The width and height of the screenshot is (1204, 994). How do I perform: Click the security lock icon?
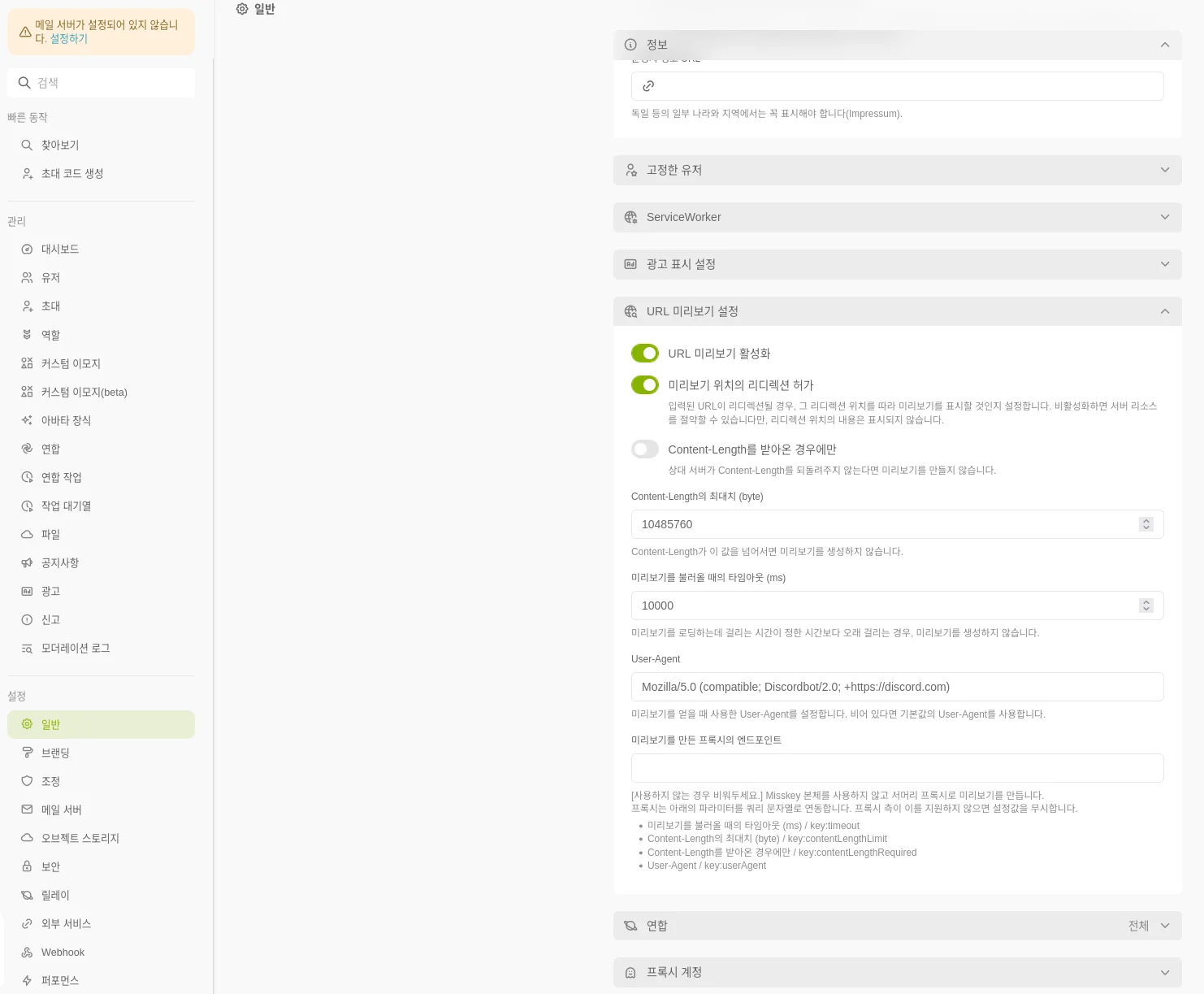[27, 866]
